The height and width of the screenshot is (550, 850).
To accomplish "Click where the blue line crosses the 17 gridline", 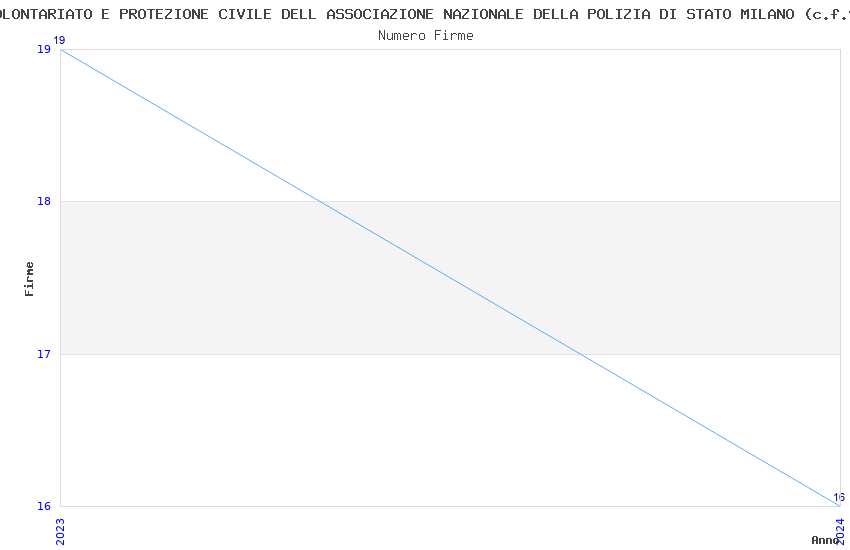I will pyautogui.click(x=580, y=354).
